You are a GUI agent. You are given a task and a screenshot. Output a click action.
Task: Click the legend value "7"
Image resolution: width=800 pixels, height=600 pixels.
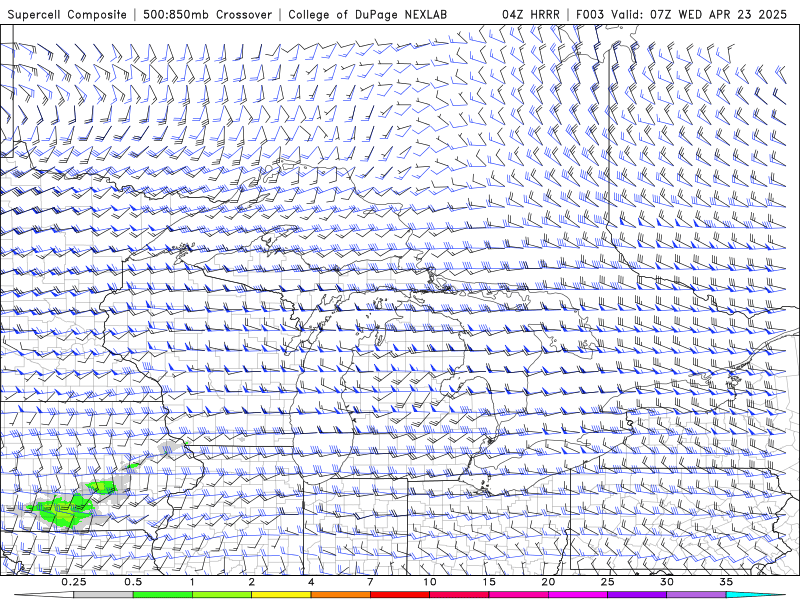click(x=370, y=582)
